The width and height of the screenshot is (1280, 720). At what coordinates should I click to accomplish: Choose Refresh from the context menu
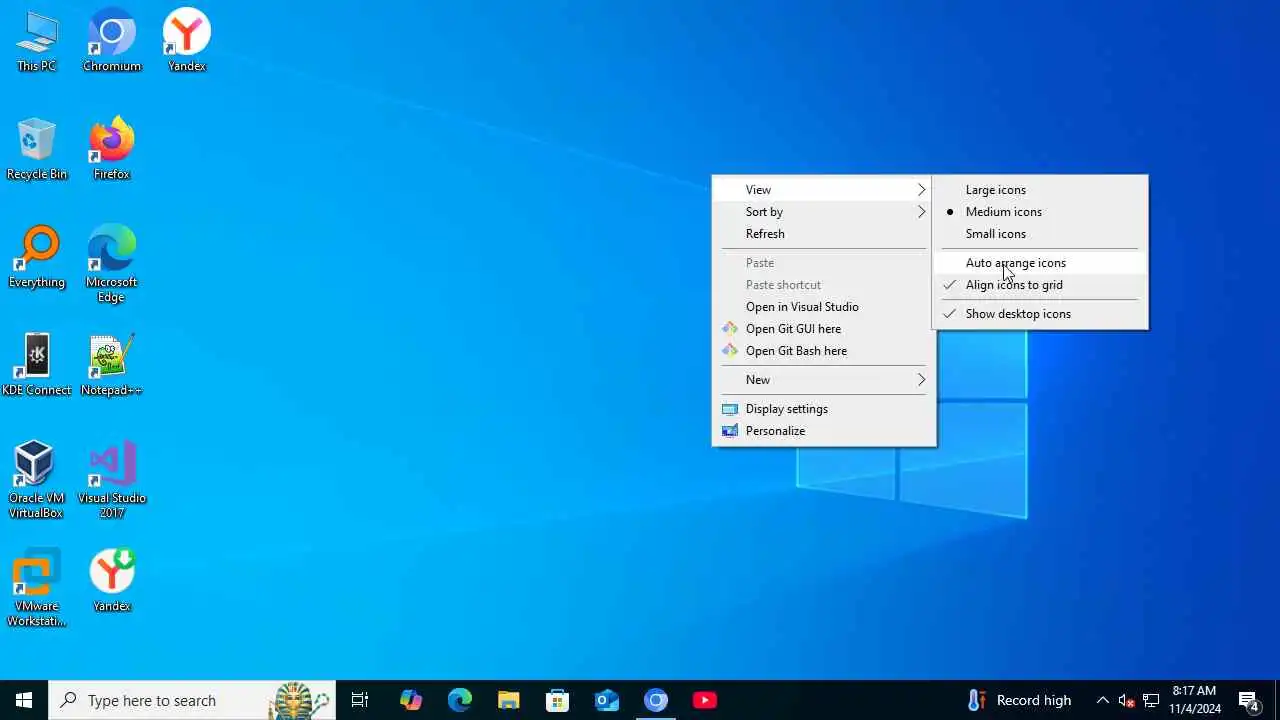point(823,234)
